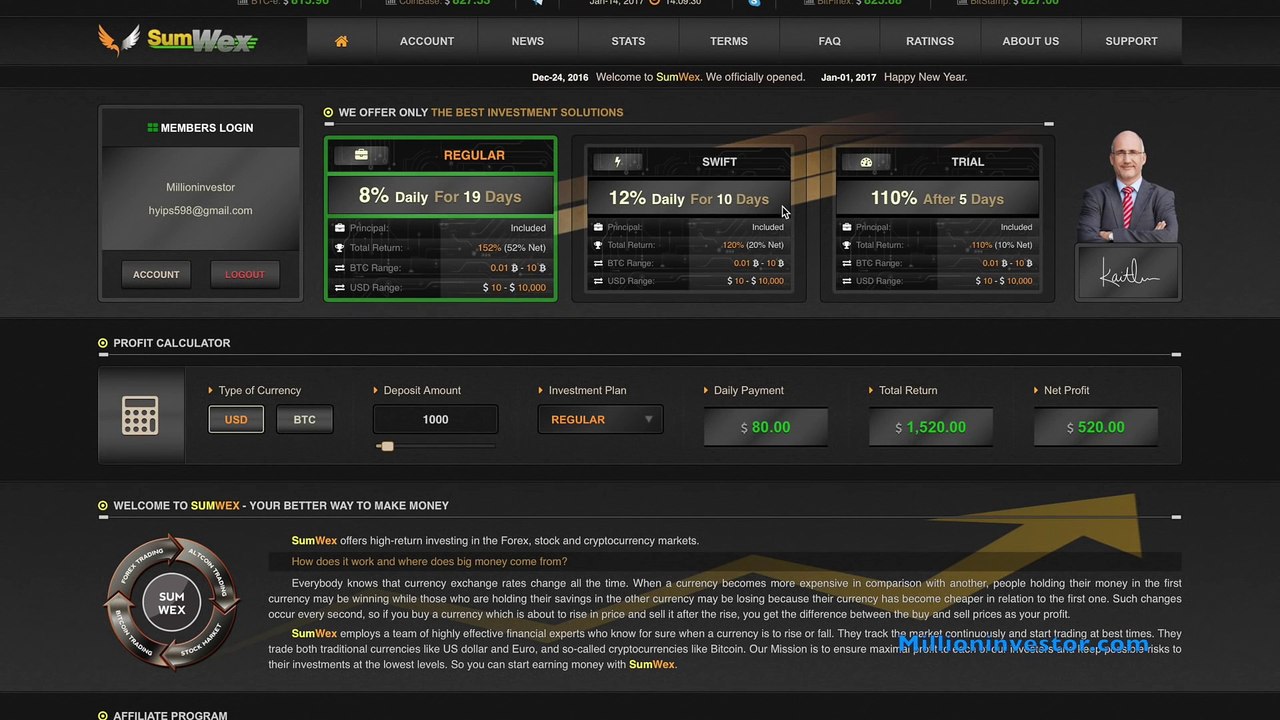Click the Total Return value 1,520.00

pos(931,427)
